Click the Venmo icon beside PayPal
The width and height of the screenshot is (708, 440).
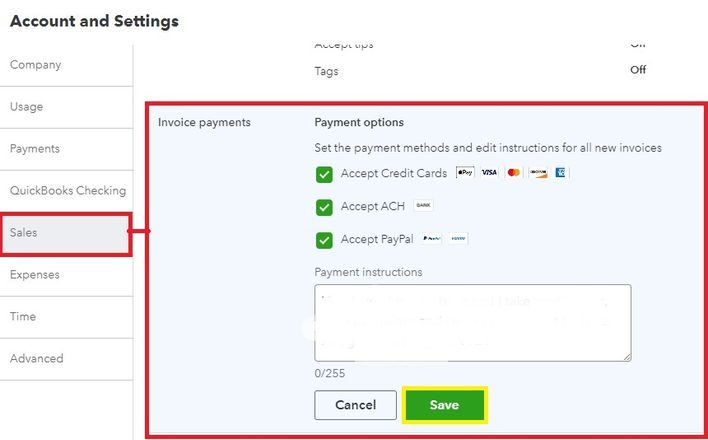pos(458,239)
